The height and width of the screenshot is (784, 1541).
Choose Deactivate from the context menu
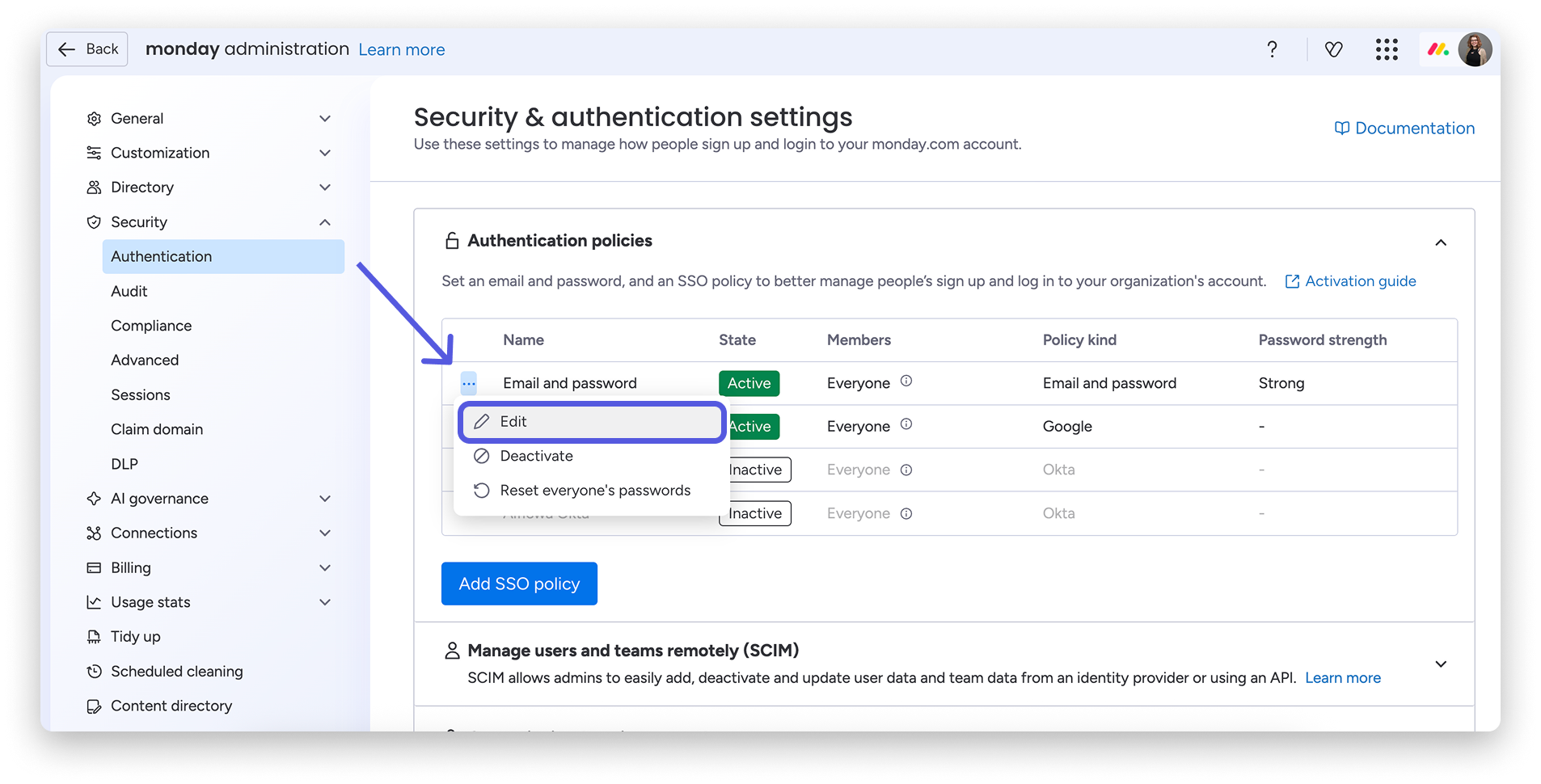tap(592, 456)
